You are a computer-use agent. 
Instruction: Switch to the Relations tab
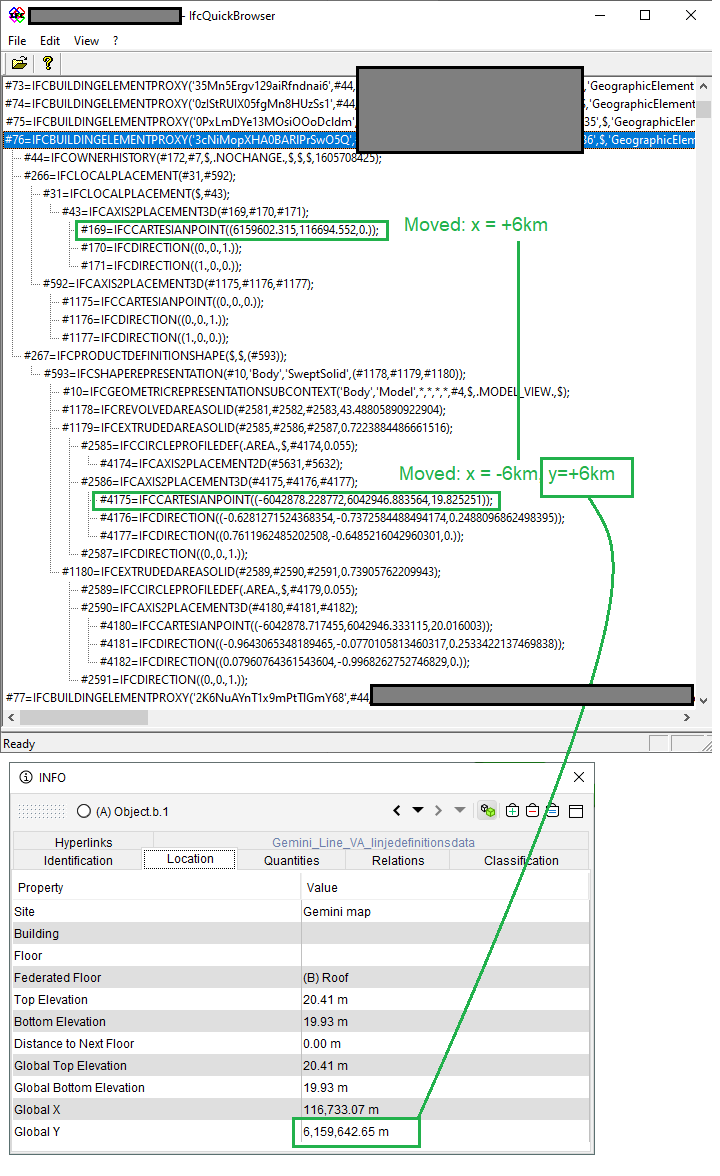click(x=398, y=860)
